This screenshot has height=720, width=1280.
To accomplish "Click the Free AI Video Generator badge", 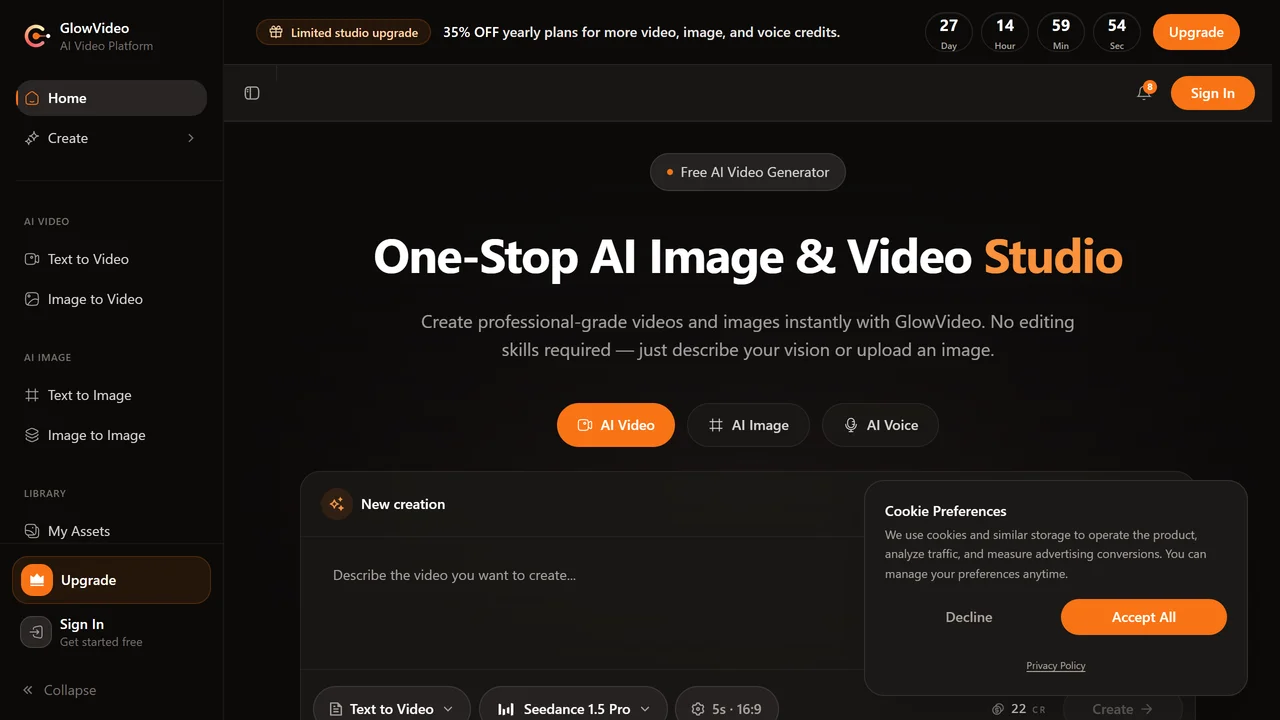I will point(748,172).
